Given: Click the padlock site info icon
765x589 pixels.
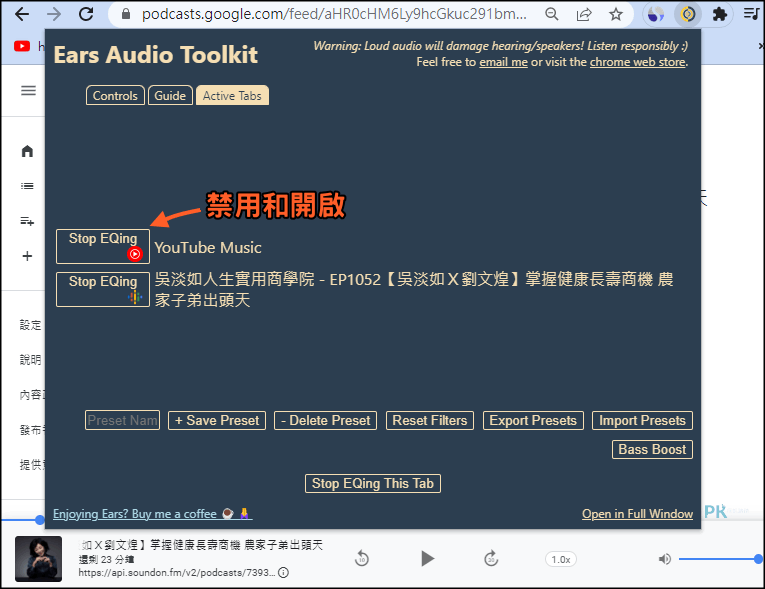Looking at the screenshot, I should 126,14.
